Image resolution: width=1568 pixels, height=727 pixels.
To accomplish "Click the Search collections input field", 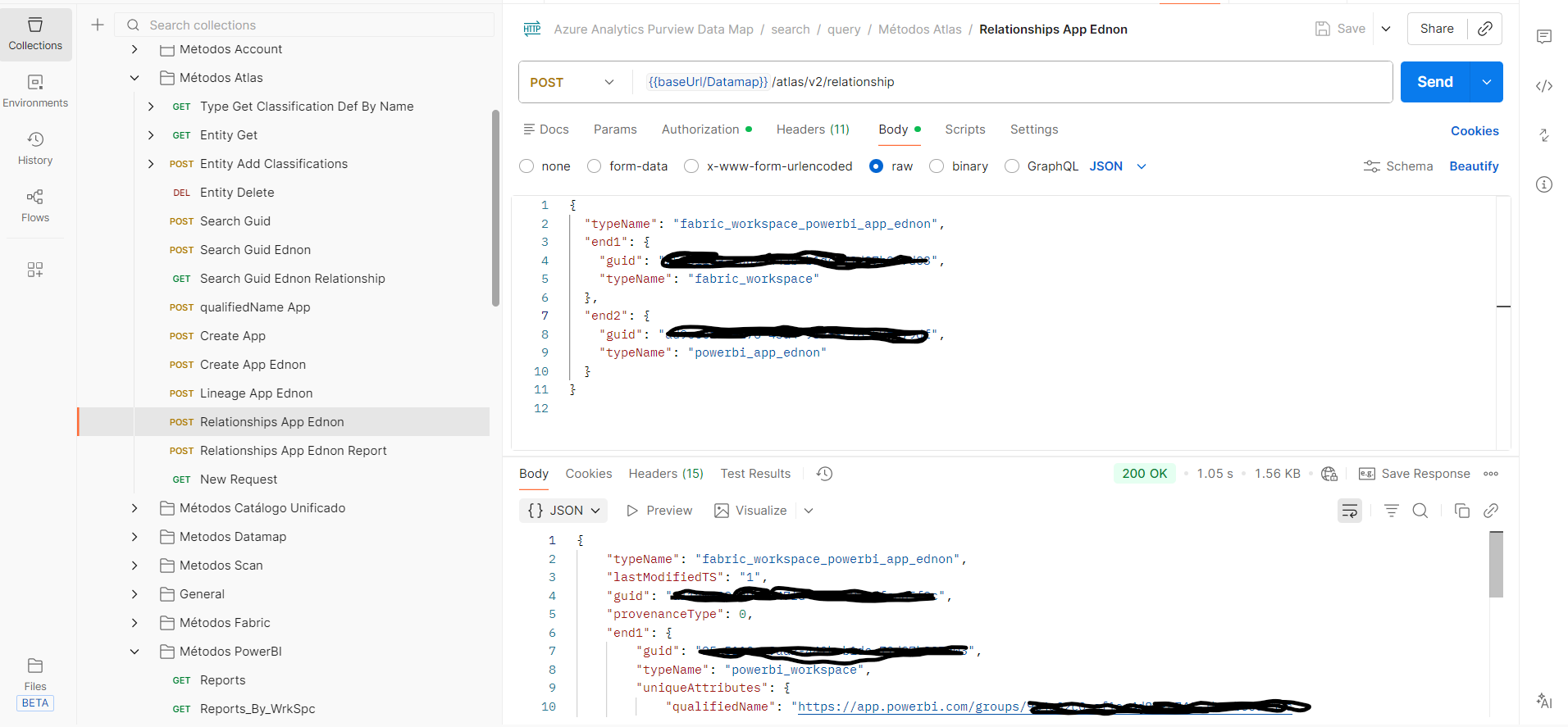I will click(305, 25).
